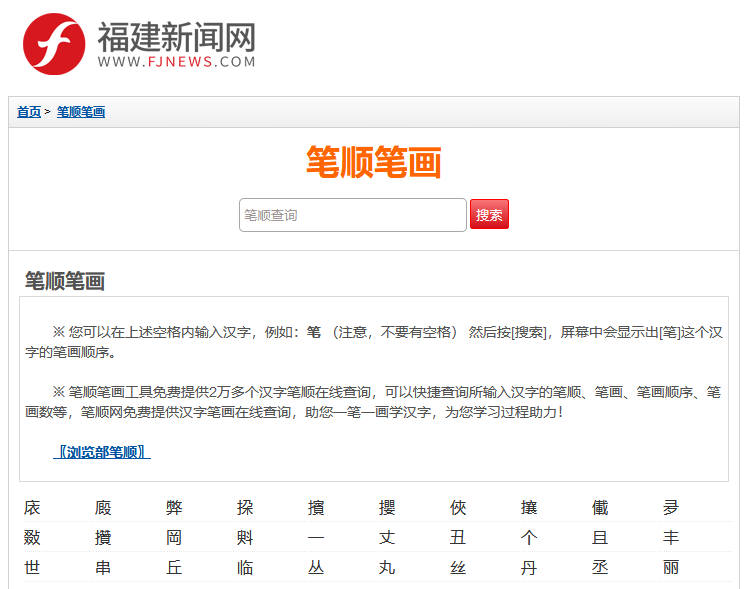Click the character 串 link
Screen dimensions: 747x589
click(103, 568)
